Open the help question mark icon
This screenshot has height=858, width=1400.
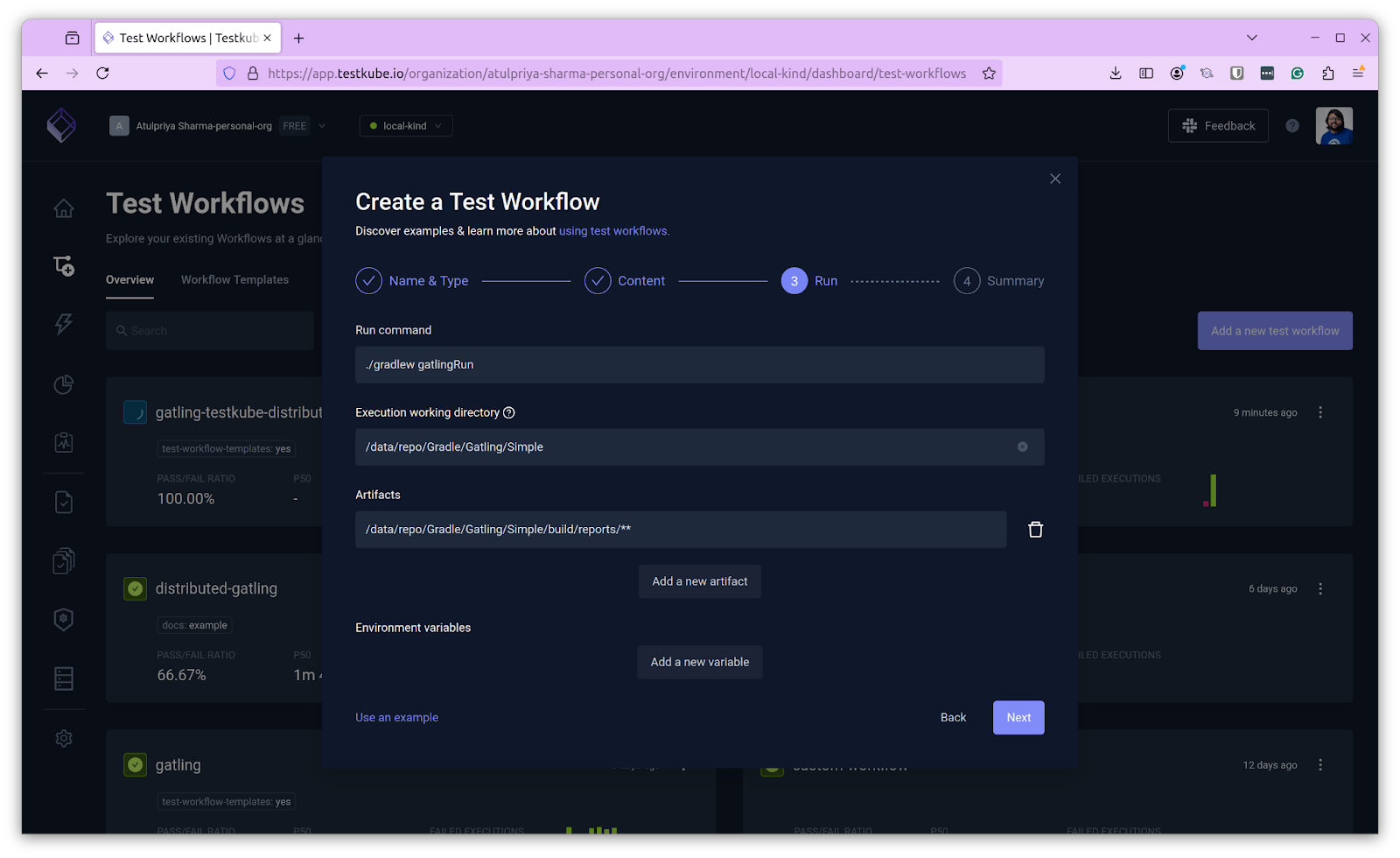click(1292, 126)
